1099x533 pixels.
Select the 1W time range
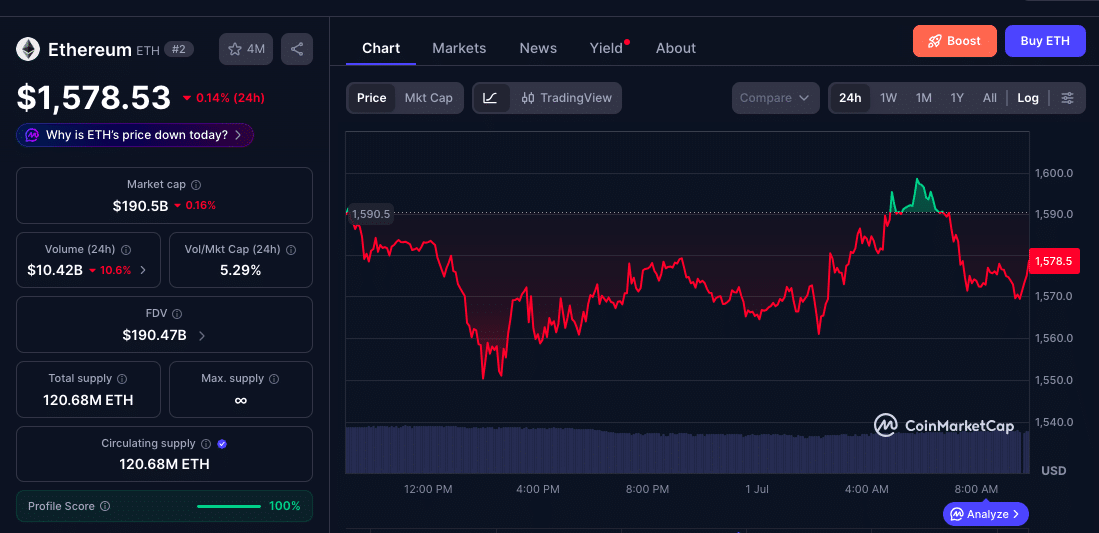(889, 98)
